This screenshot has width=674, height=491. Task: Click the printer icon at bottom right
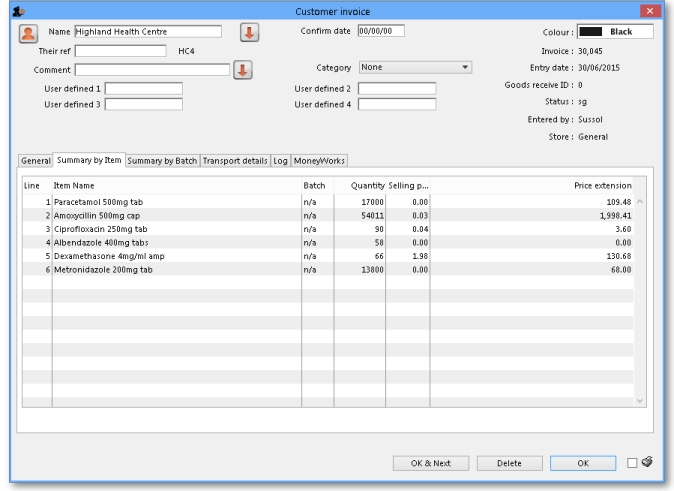pyautogui.click(x=647, y=462)
